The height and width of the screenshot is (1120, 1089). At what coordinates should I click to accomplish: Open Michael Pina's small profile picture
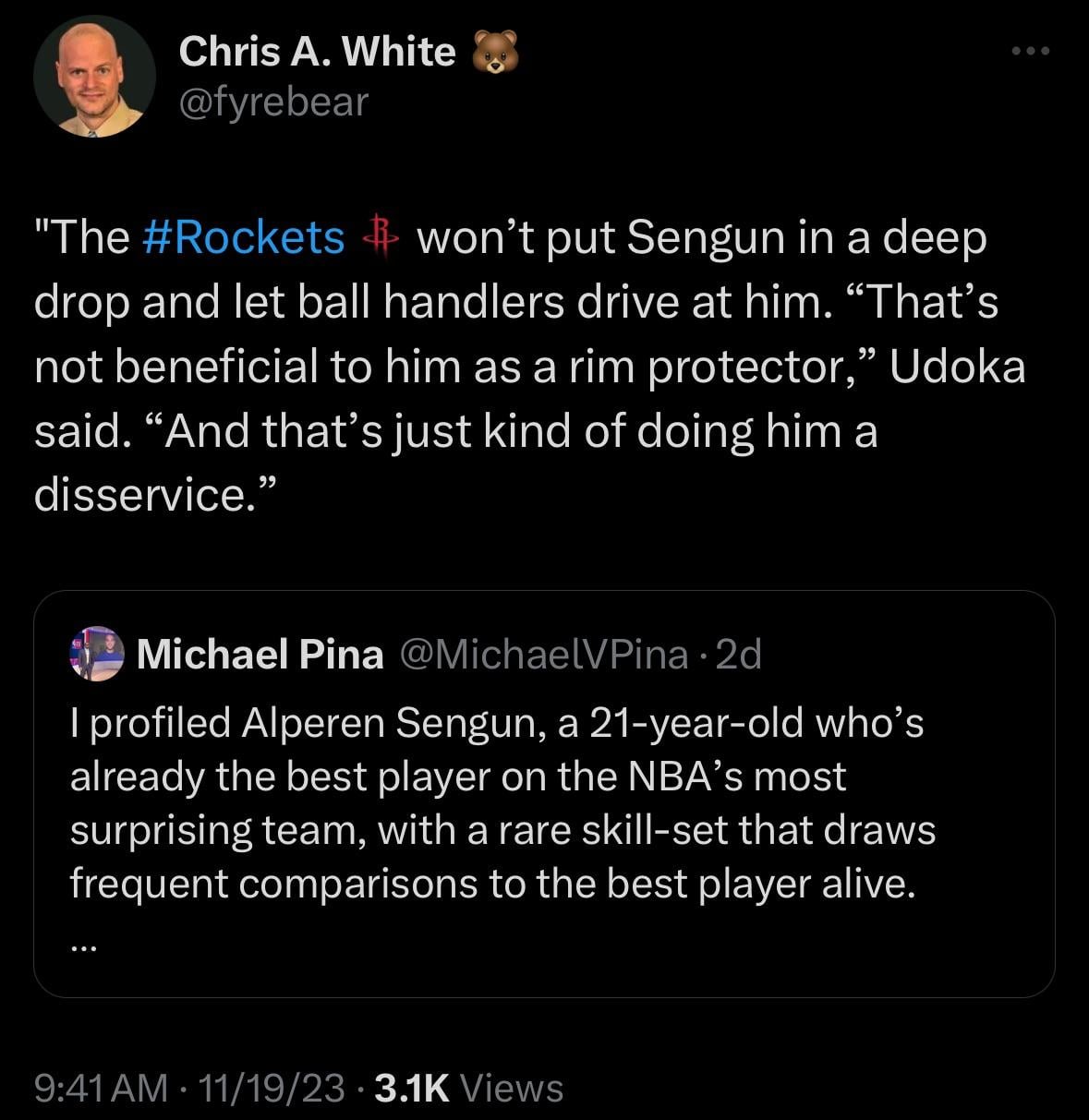97,655
